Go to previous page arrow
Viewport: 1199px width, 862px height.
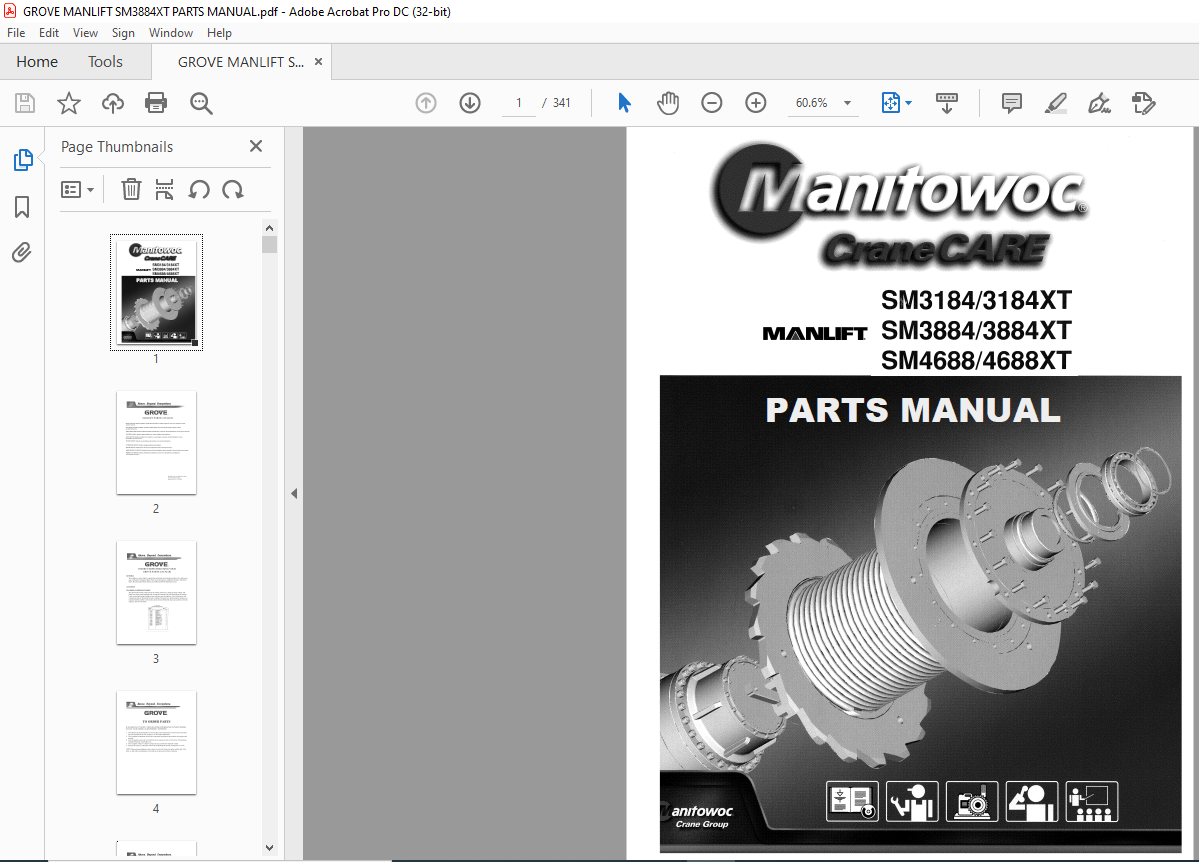(x=426, y=102)
